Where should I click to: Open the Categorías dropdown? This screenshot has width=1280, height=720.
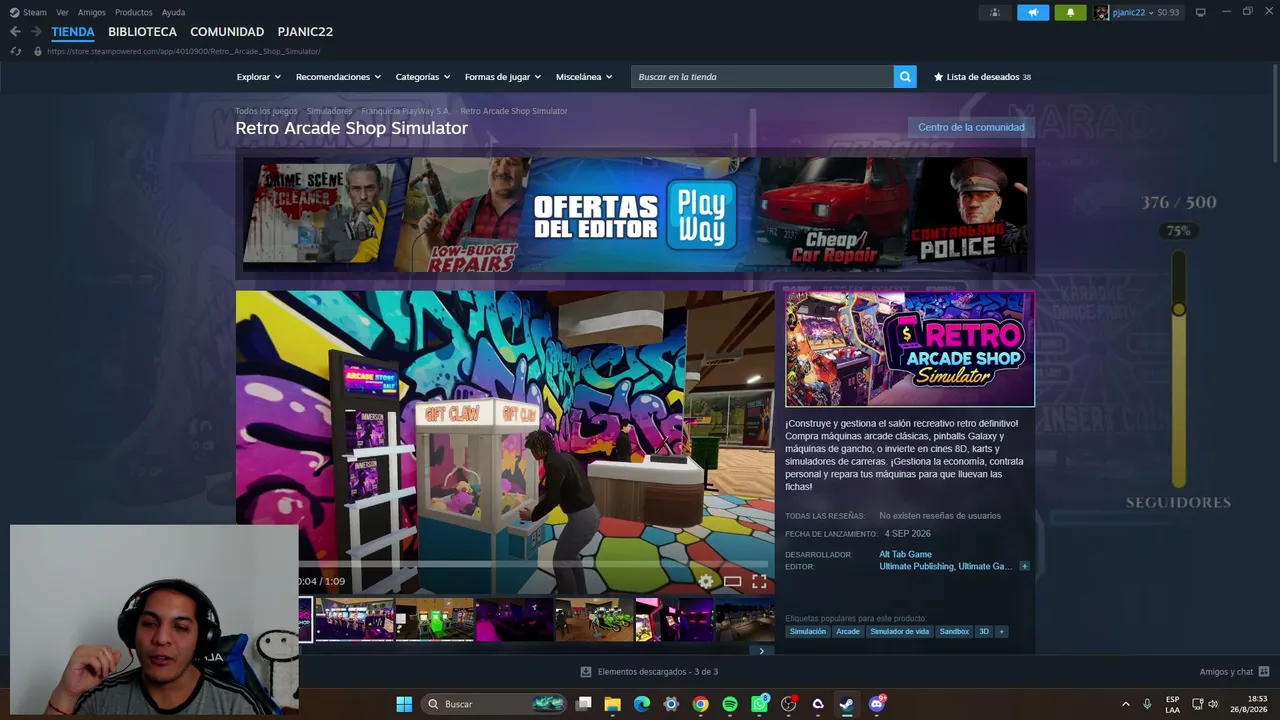click(423, 77)
